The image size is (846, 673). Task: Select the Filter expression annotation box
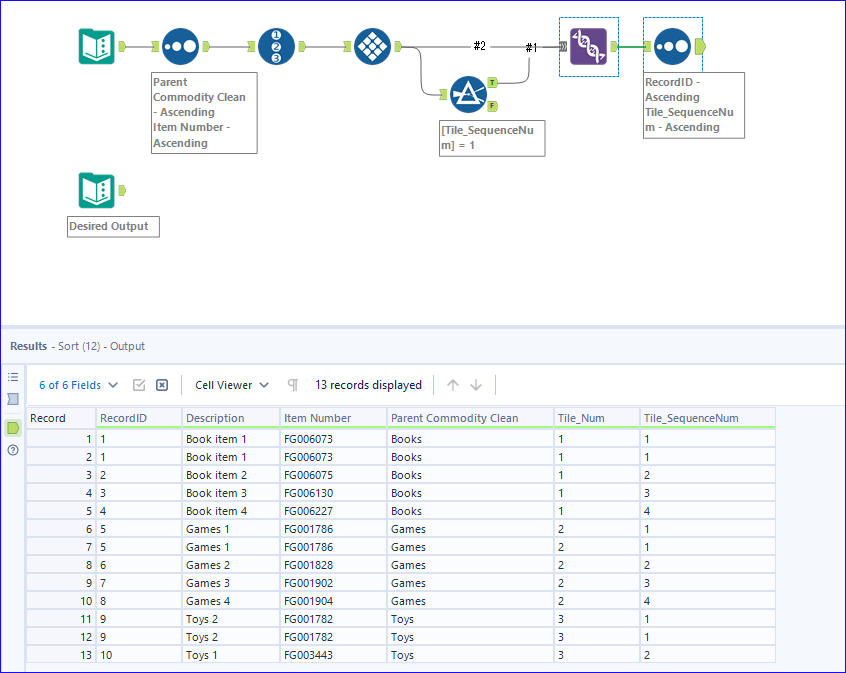click(x=492, y=138)
